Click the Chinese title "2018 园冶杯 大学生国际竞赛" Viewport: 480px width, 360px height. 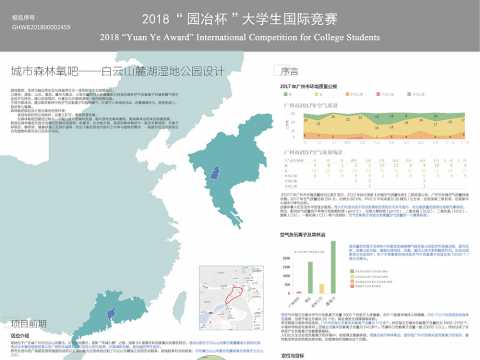(240, 19)
